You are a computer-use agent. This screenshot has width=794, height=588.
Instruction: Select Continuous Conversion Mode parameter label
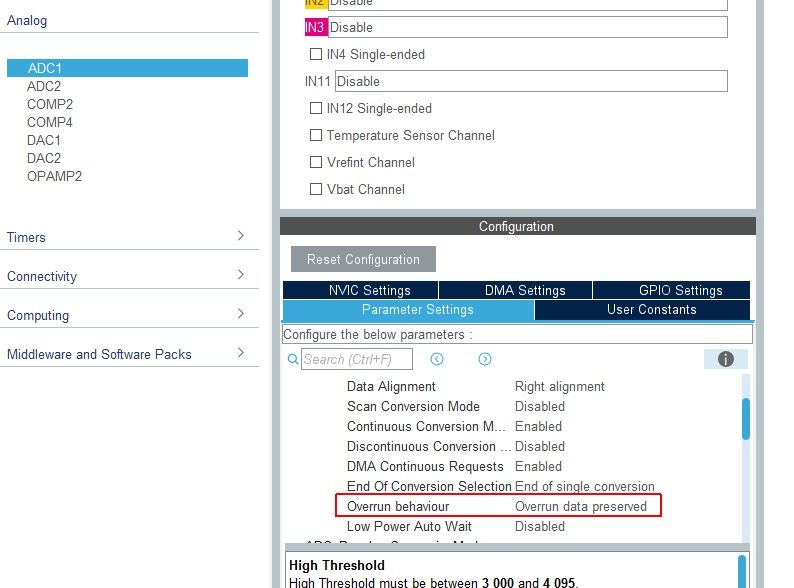click(426, 426)
